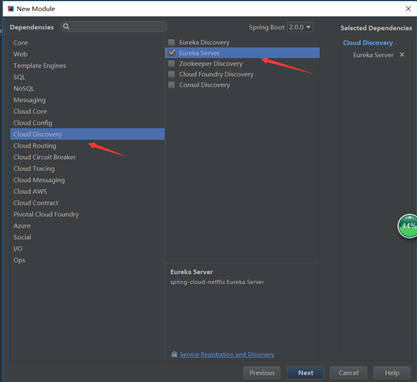Remove Eureka Server from selected dependencies
The height and width of the screenshot is (382, 417).
point(402,55)
